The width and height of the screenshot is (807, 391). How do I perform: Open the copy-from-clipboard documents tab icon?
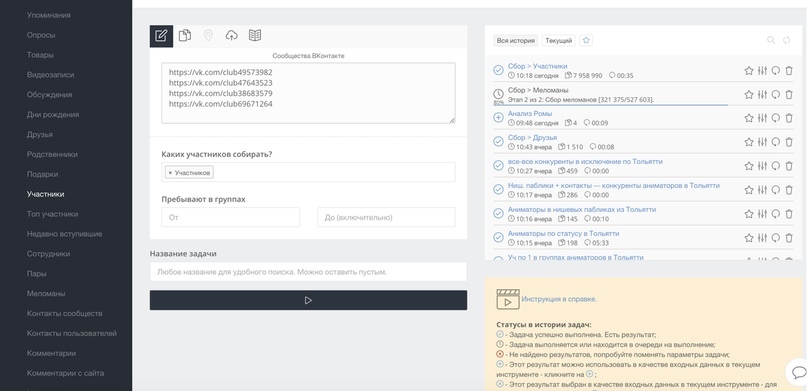(185, 35)
